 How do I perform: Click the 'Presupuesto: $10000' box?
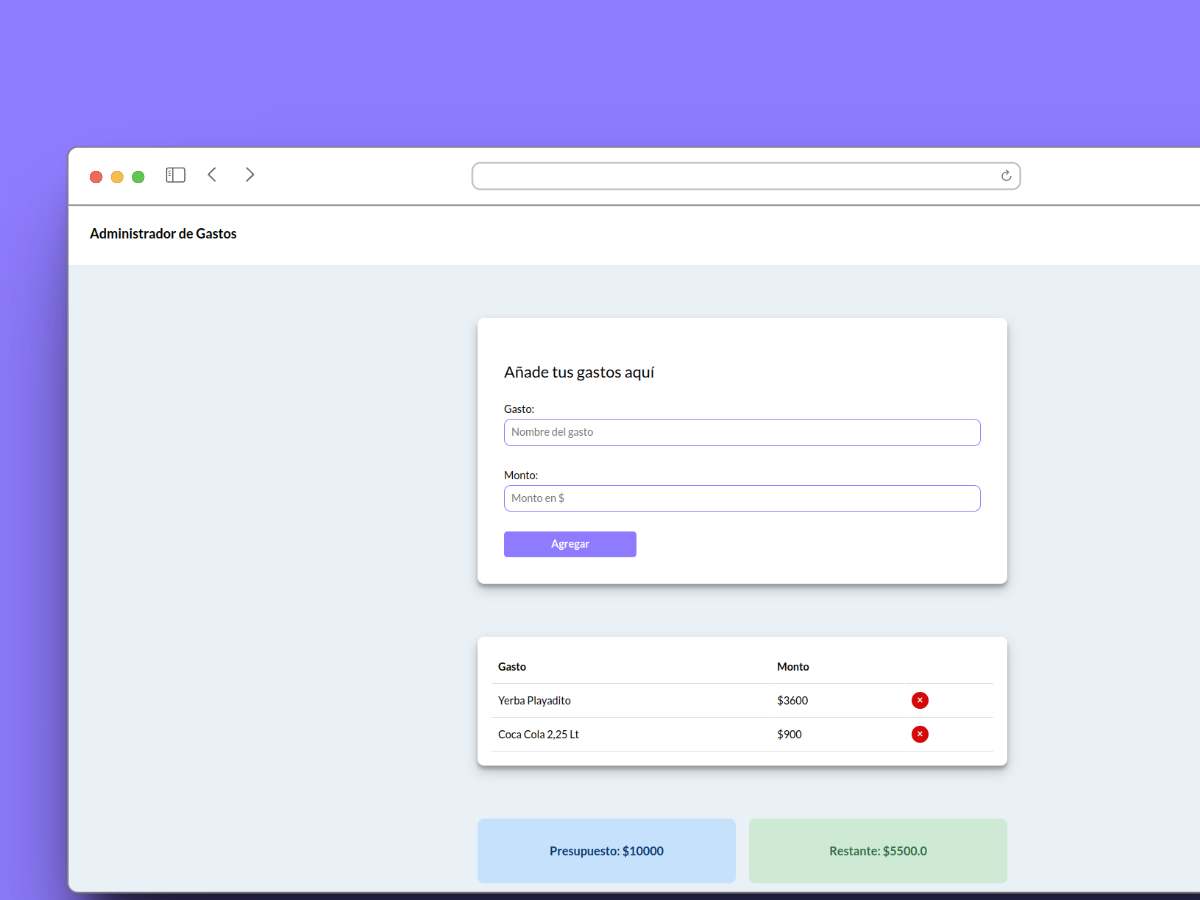(x=606, y=851)
